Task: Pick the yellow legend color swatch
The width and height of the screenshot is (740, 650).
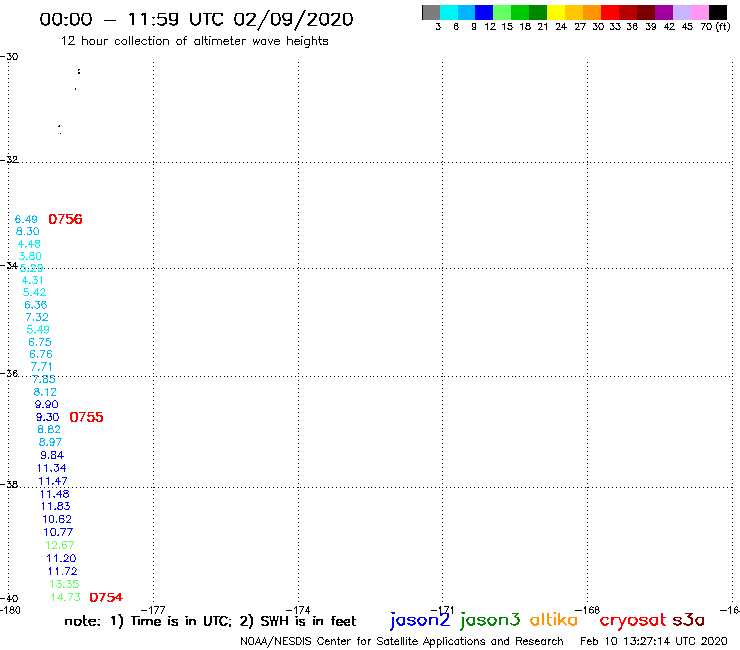Action: [x=556, y=12]
